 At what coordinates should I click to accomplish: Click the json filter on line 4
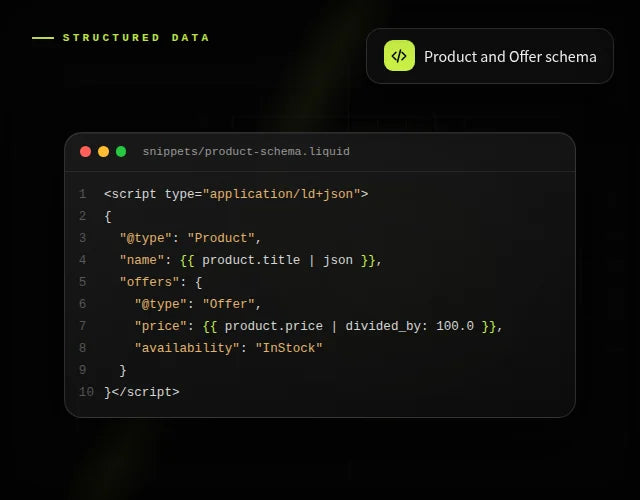[338, 260]
